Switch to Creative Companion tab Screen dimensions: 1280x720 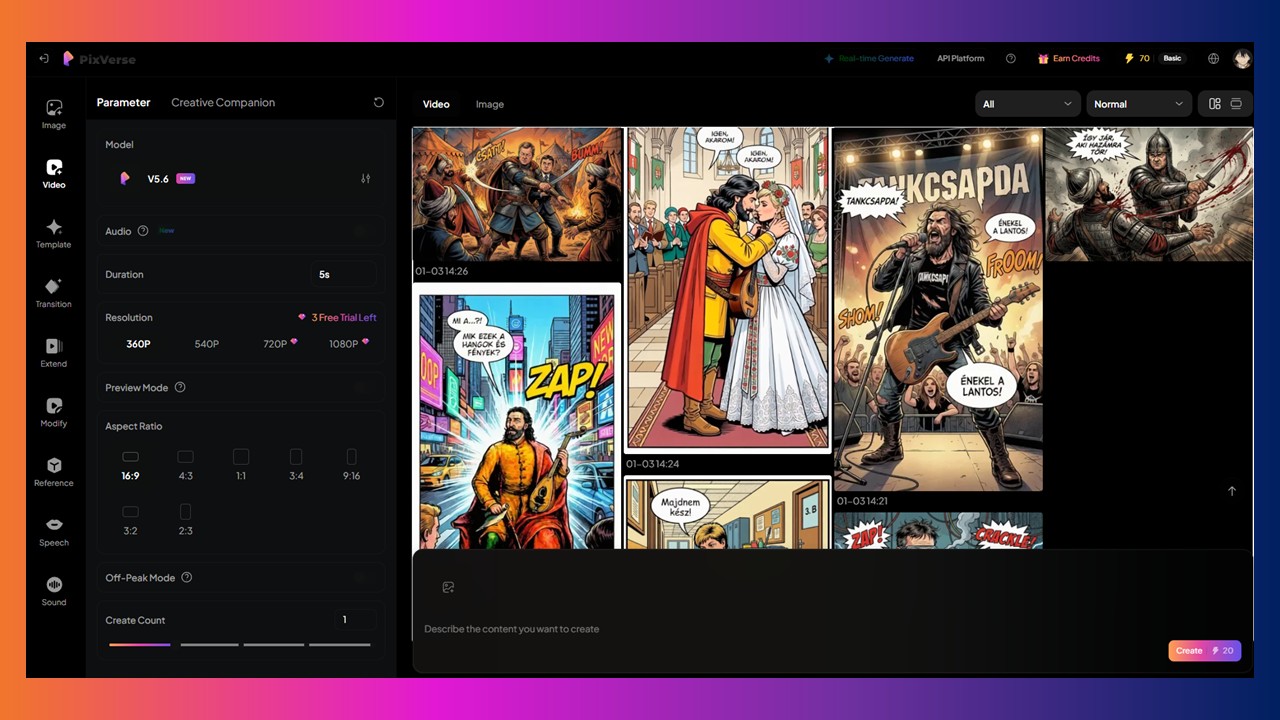pos(223,102)
